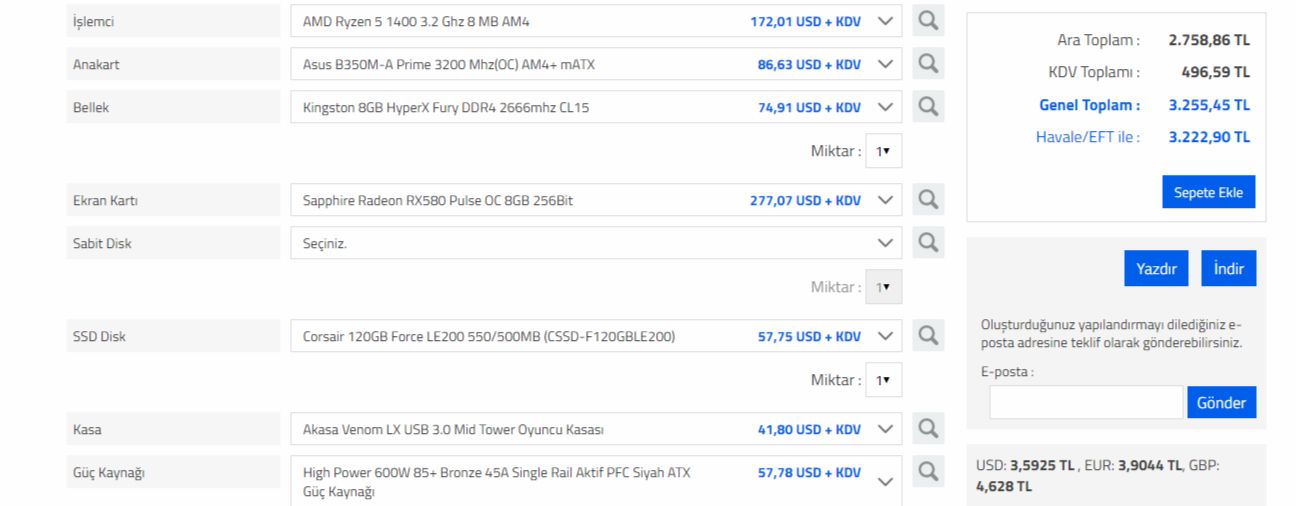Click the İndir download button
The image size is (1296, 506).
tap(1228, 269)
